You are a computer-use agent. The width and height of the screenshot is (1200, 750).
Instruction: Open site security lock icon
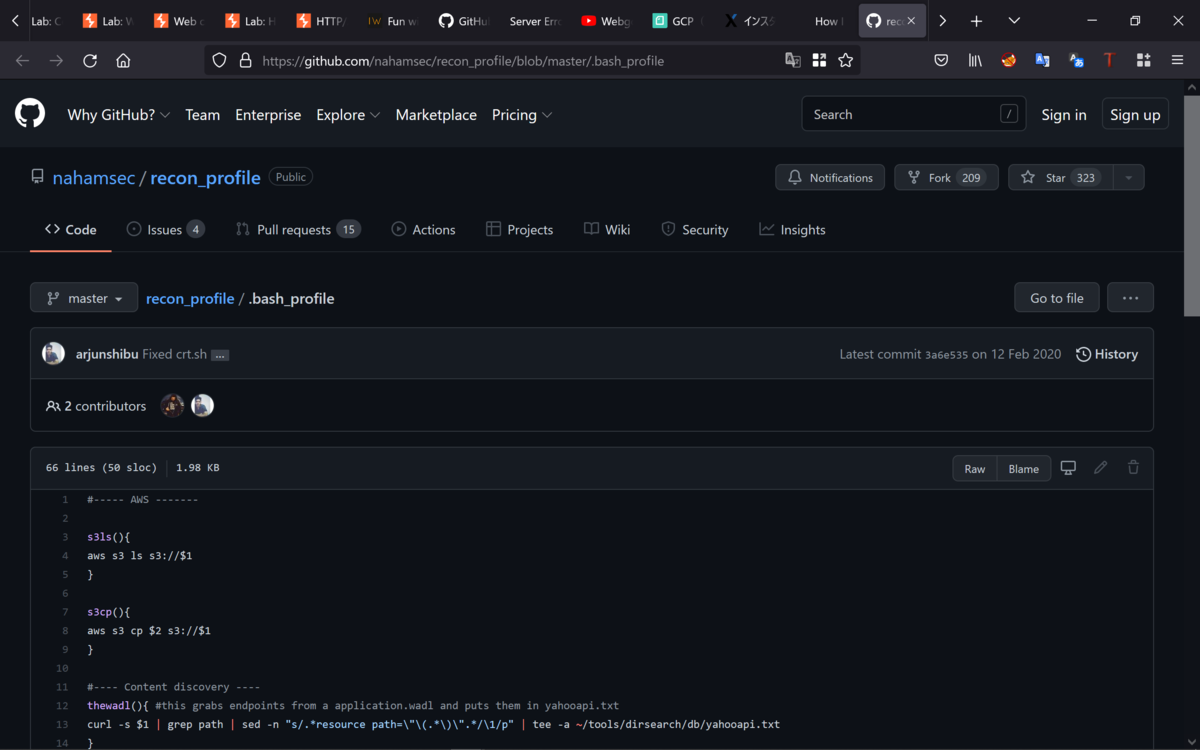(245, 60)
